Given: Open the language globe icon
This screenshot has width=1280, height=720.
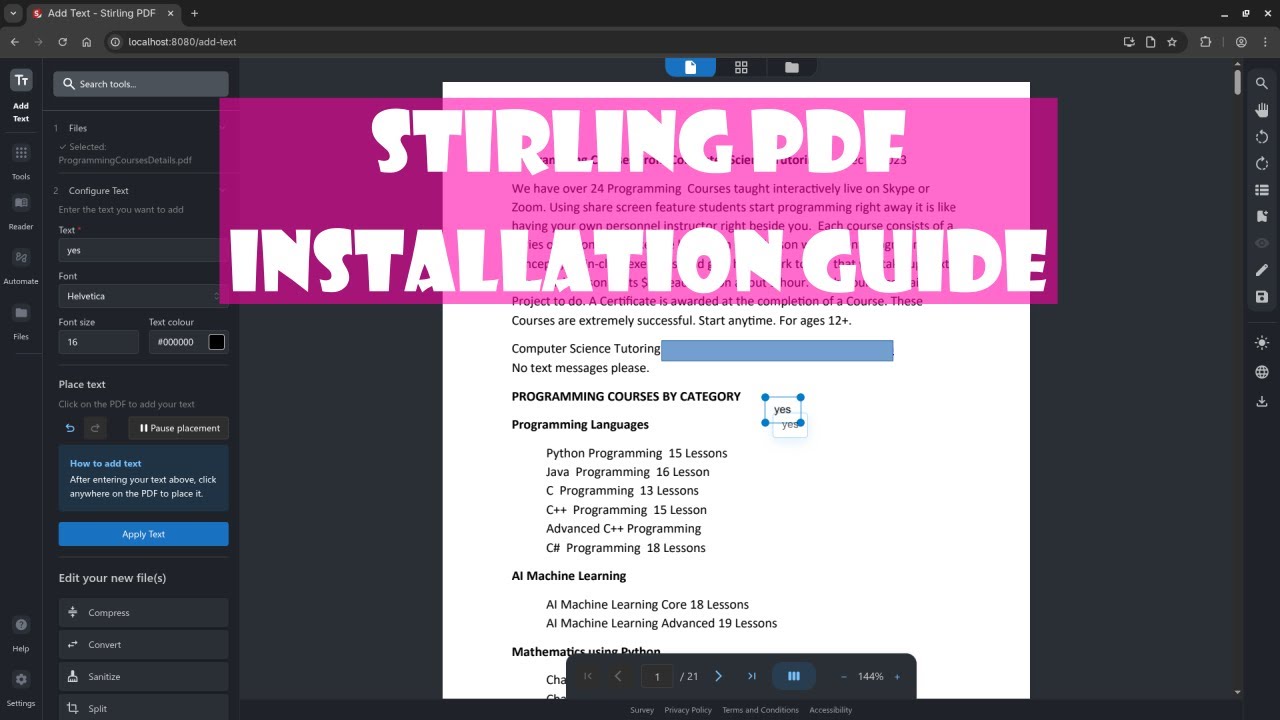Looking at the screenshot, I should pos(1262,372).
